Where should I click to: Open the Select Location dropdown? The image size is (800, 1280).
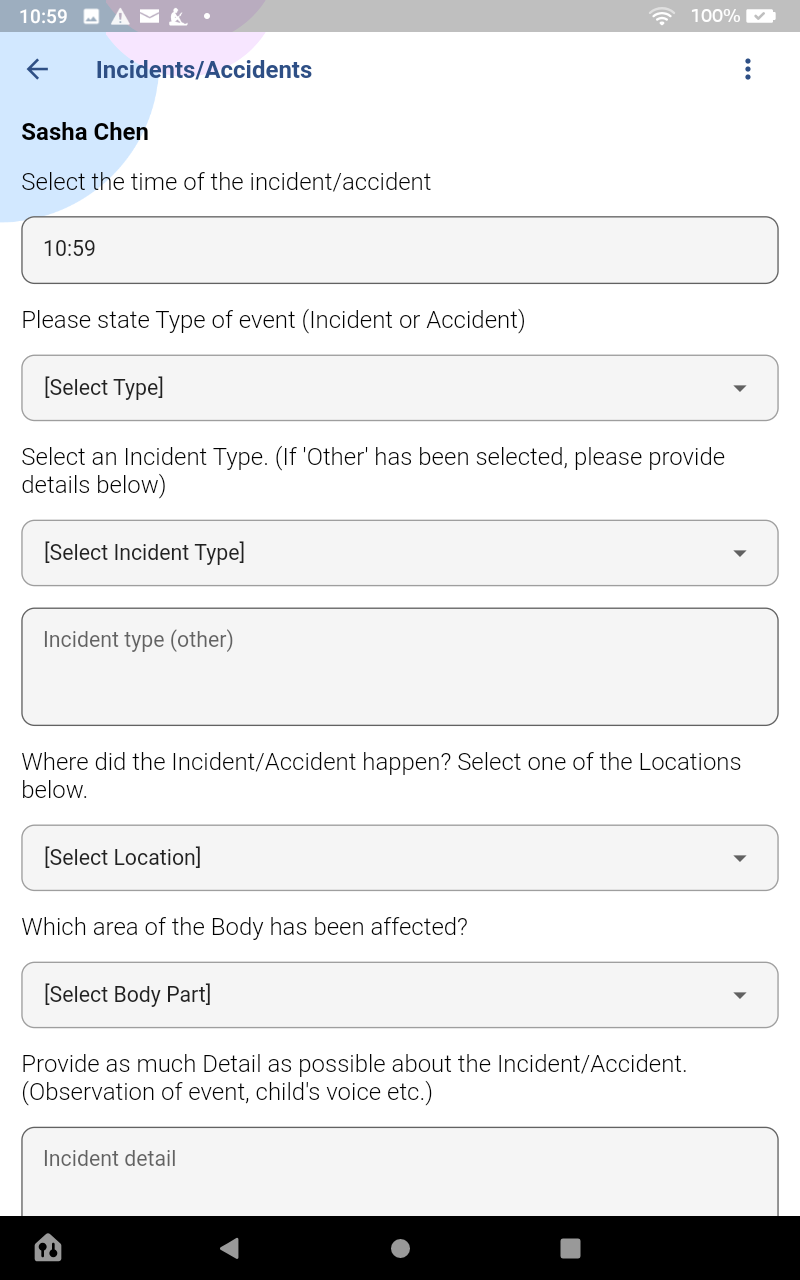click(x=400, y=858)
